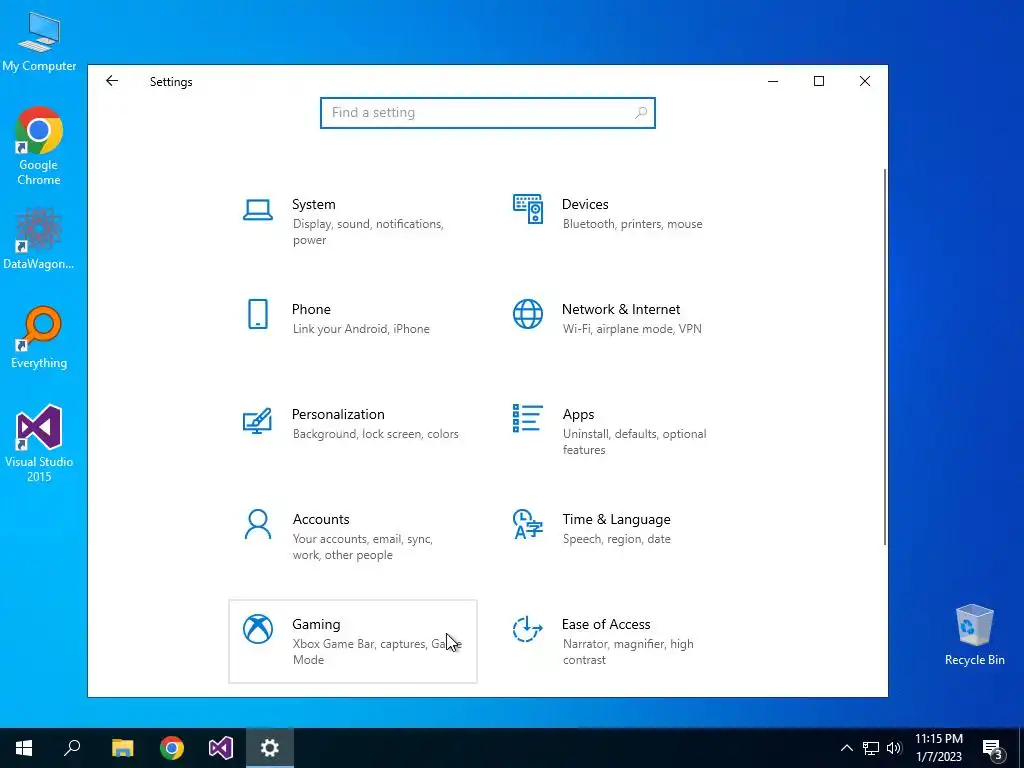Click the Phone settings icon
Image resolution: width=1024 pixels, height=768 pixels.
[x=258, y=314]
